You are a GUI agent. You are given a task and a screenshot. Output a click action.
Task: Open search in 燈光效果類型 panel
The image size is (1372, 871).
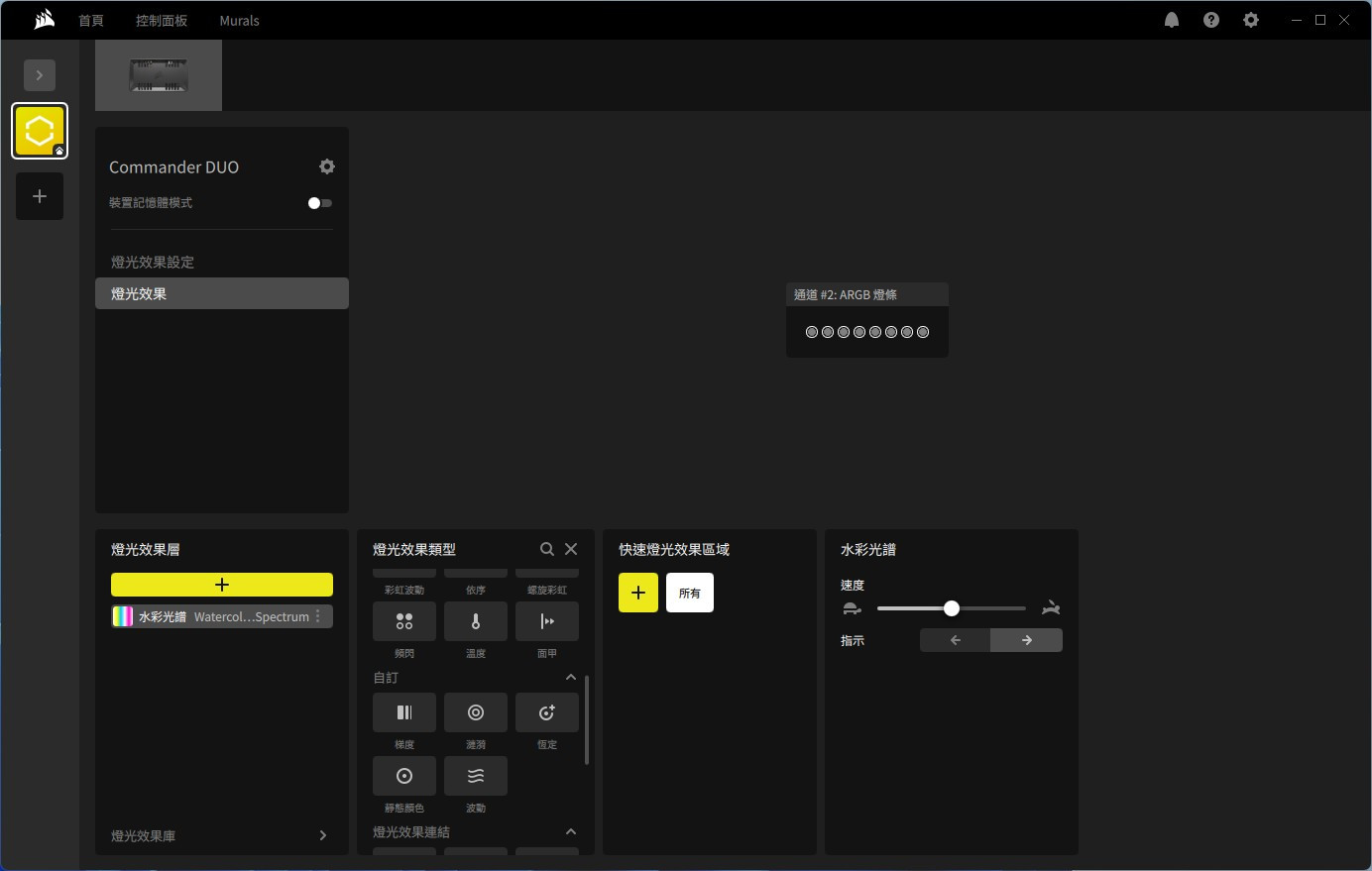point(546,549)
